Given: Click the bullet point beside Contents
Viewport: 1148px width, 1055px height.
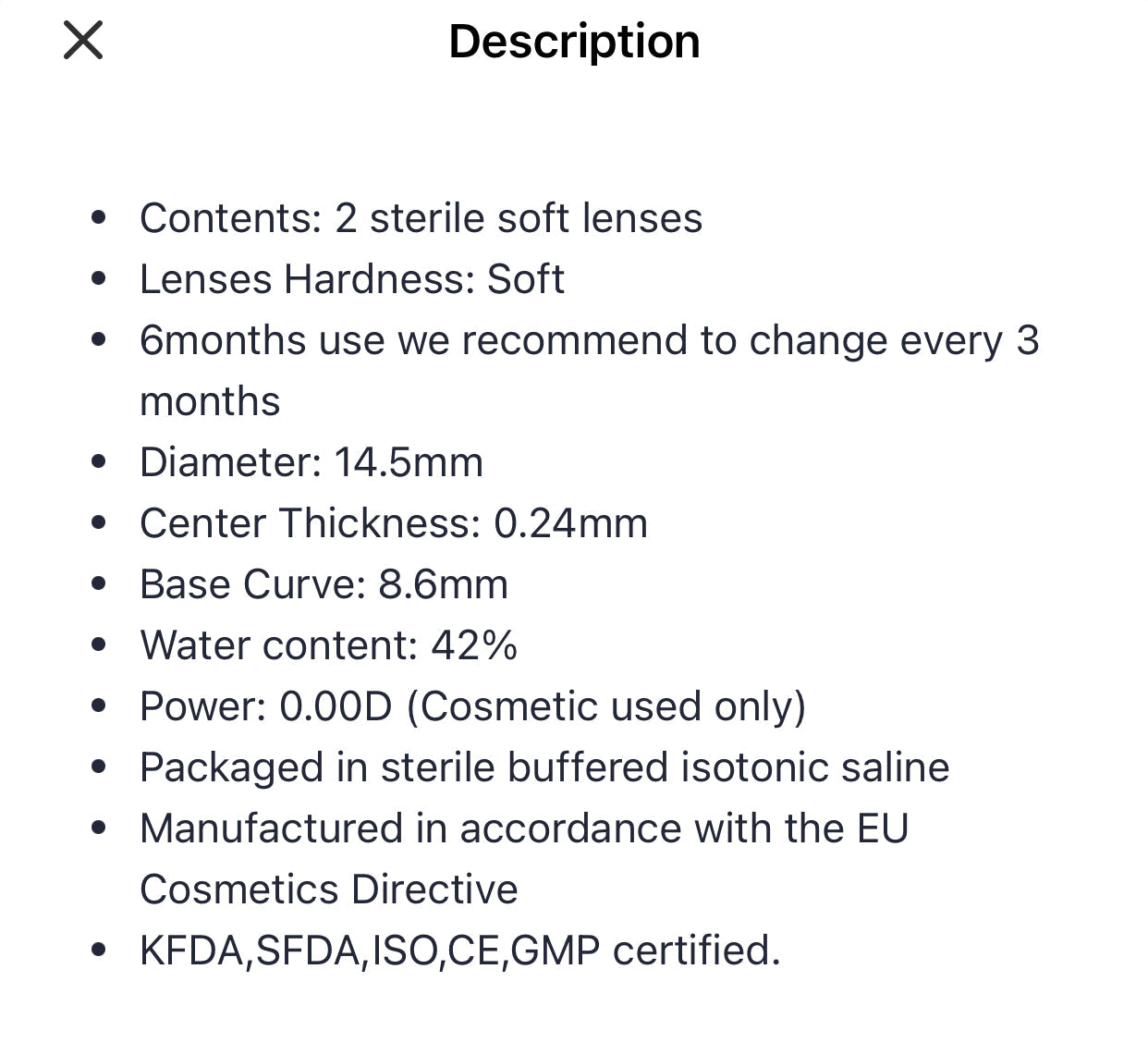Looking at the screenshot, I should point(100,219).
